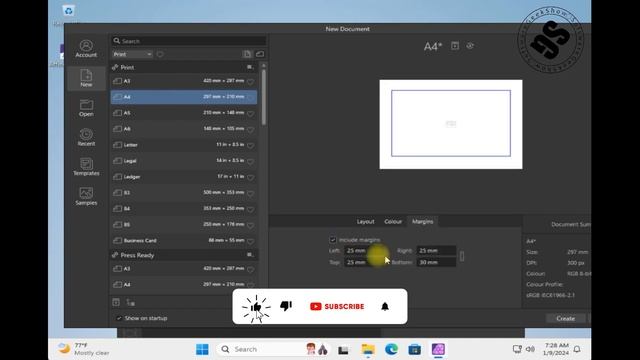Viewport: 640px width, 360px height.
Task: Click the list view options icon below list
Action: click(x=130, y=302)
